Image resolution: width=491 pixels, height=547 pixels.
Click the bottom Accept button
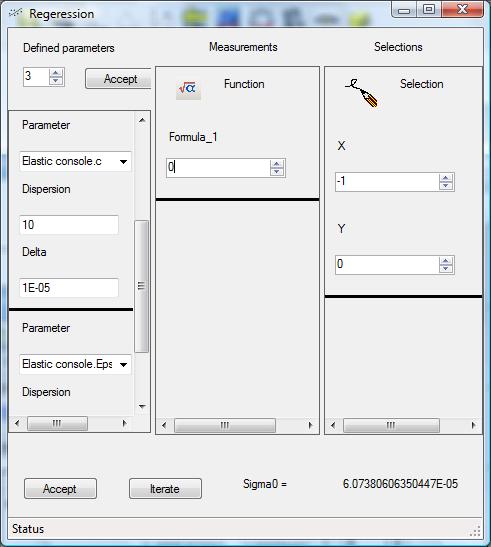60,488
